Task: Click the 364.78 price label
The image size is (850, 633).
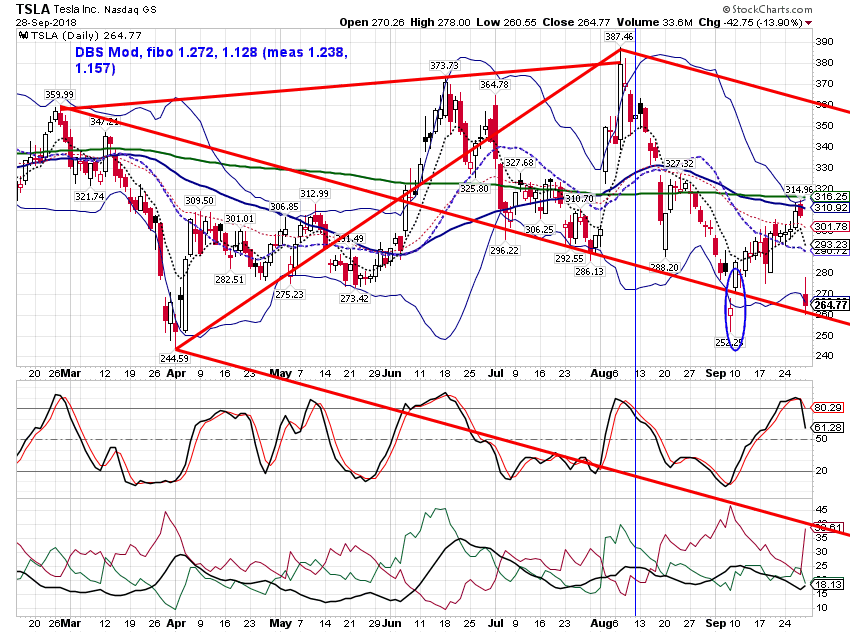Action: (x=494, y=85)
